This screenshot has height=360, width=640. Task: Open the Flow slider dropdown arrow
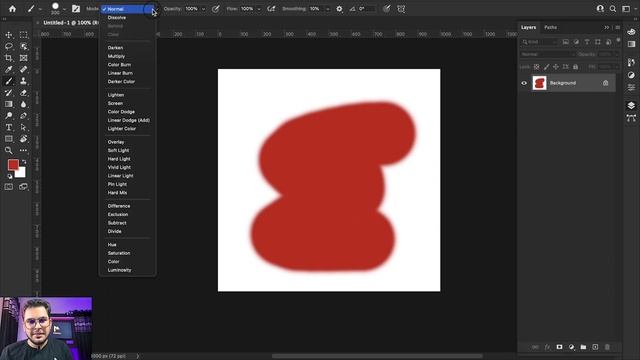point(259,9)
